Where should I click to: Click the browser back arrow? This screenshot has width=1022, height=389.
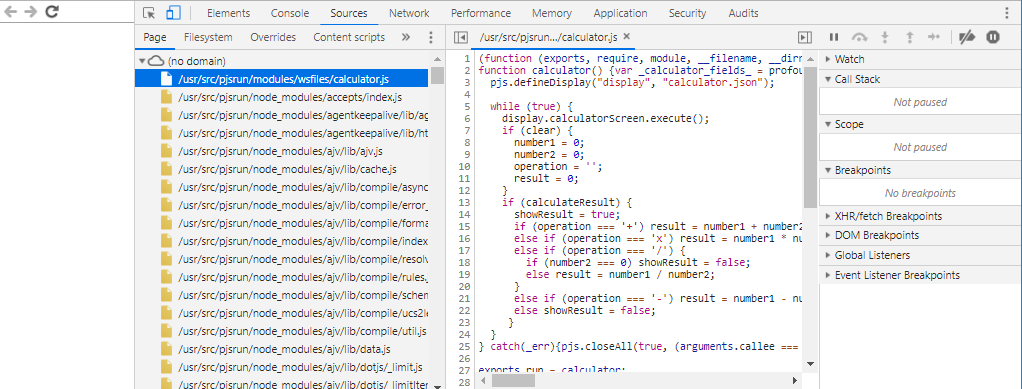click(11, 12)
